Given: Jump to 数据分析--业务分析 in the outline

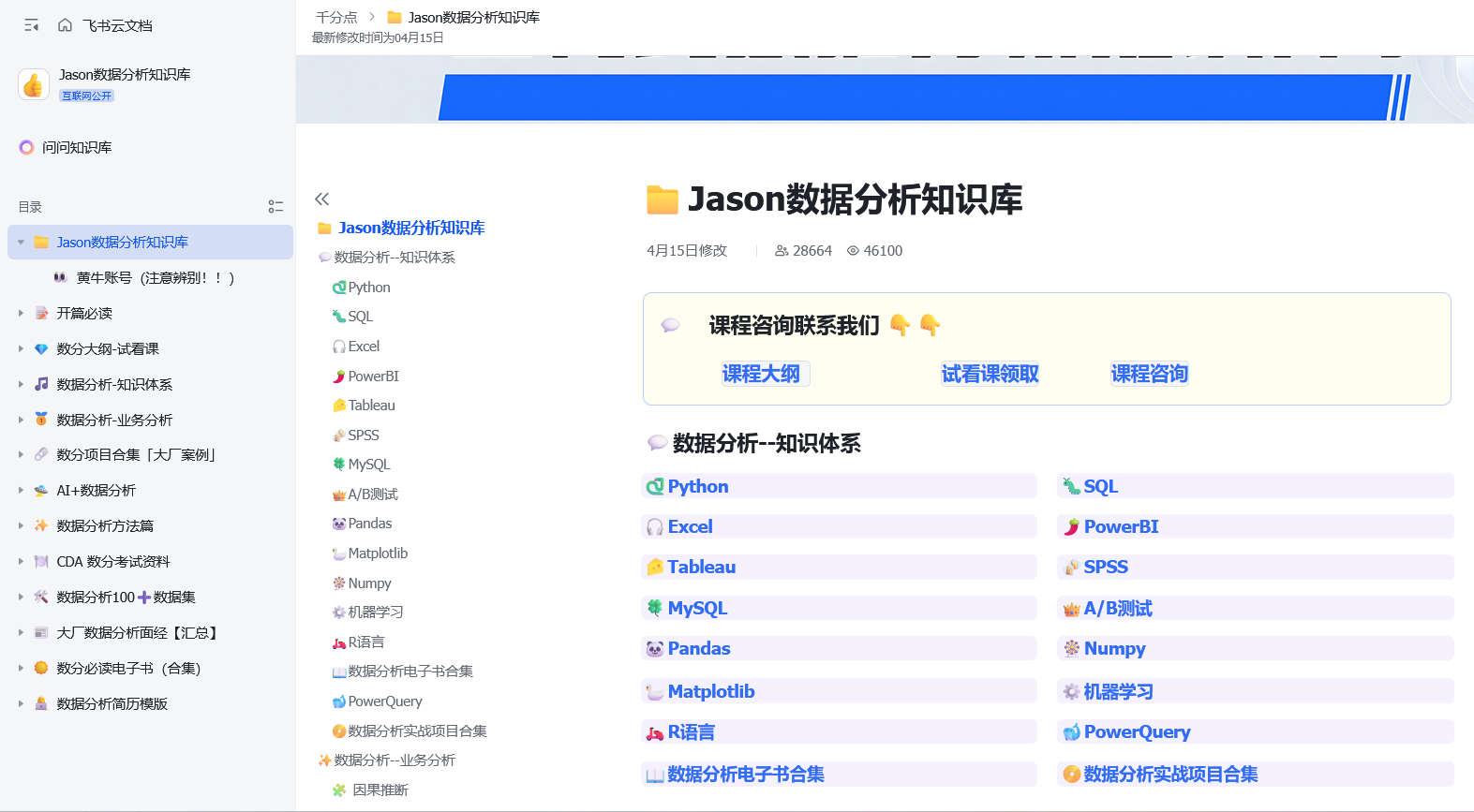Looking at the screenshot, I should click(394, 760).
